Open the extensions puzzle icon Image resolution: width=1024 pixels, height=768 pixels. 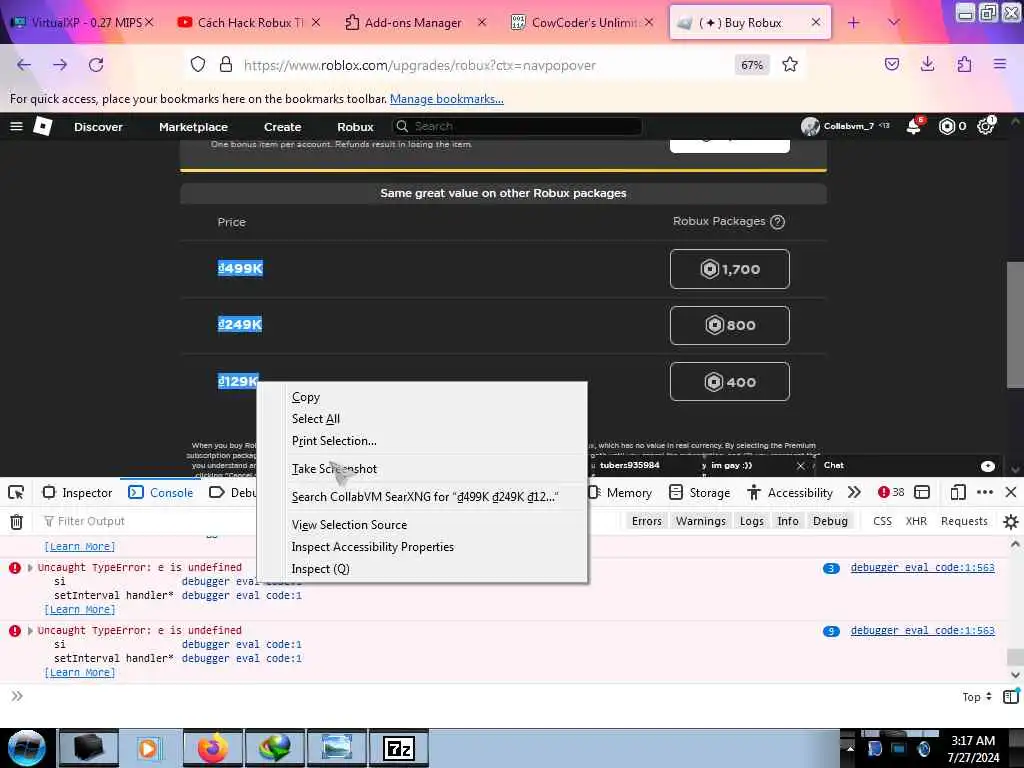[x=964, y=64]
